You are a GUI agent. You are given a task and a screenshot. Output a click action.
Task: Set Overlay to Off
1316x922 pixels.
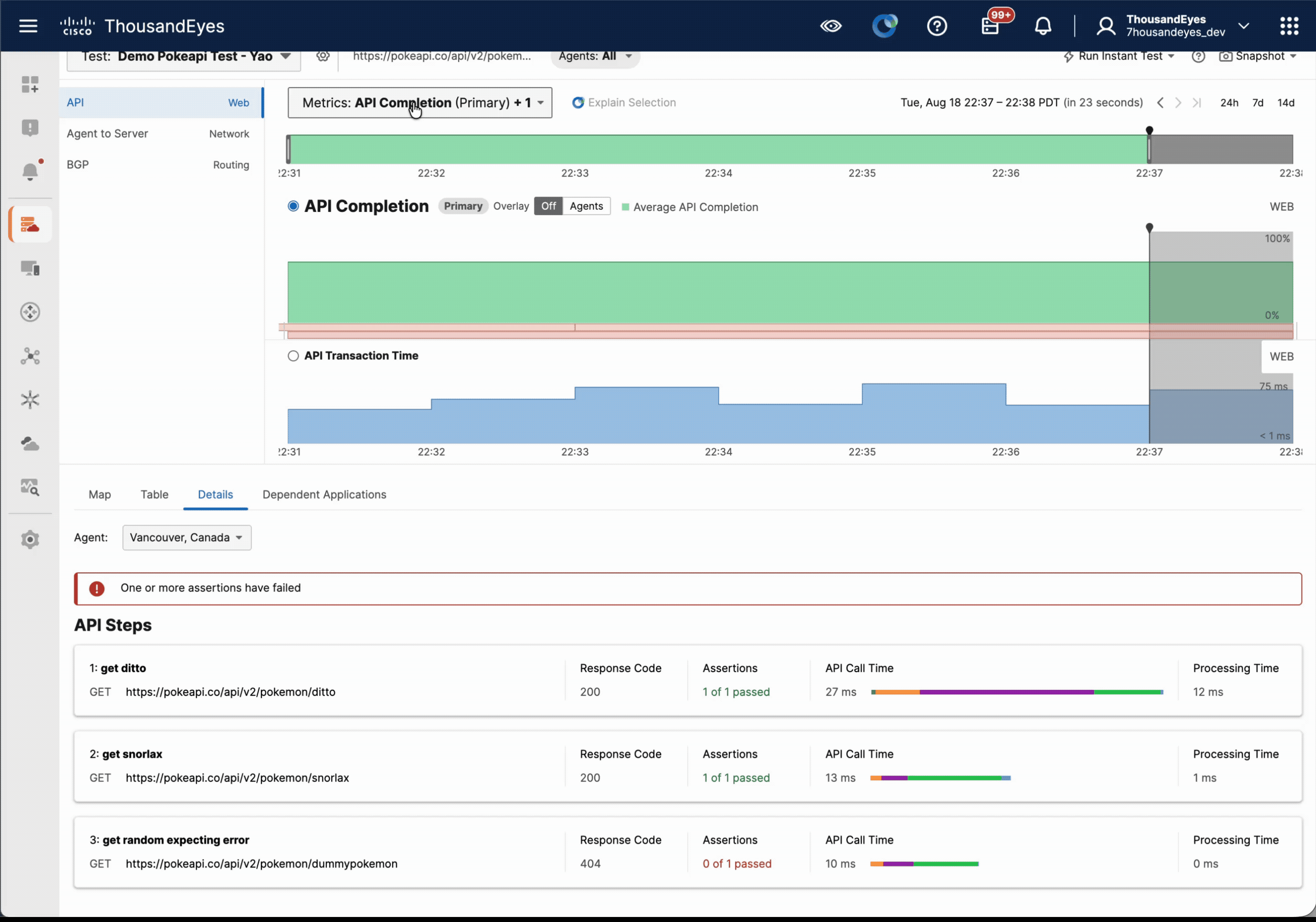coord(548,207)
